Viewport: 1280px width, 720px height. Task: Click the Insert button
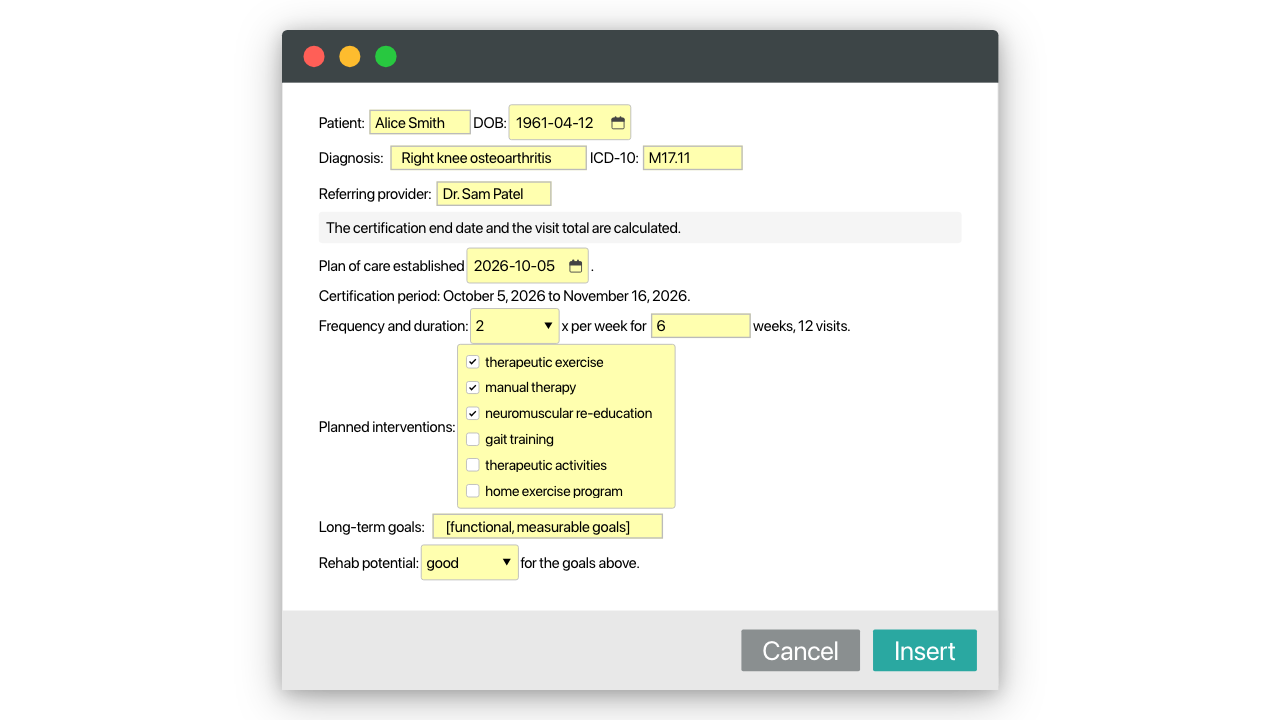coord(925,650)
